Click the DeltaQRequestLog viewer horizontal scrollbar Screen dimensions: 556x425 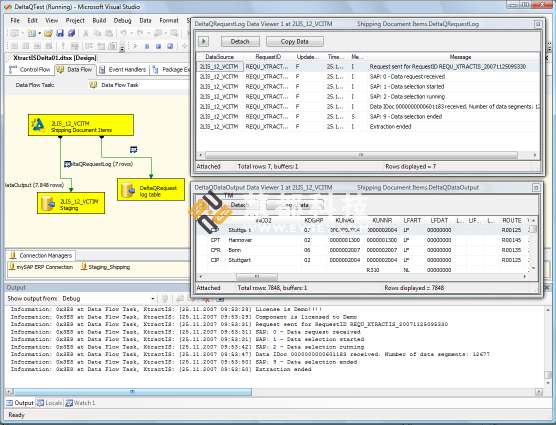pyautogui.click(x=361, y=155)
